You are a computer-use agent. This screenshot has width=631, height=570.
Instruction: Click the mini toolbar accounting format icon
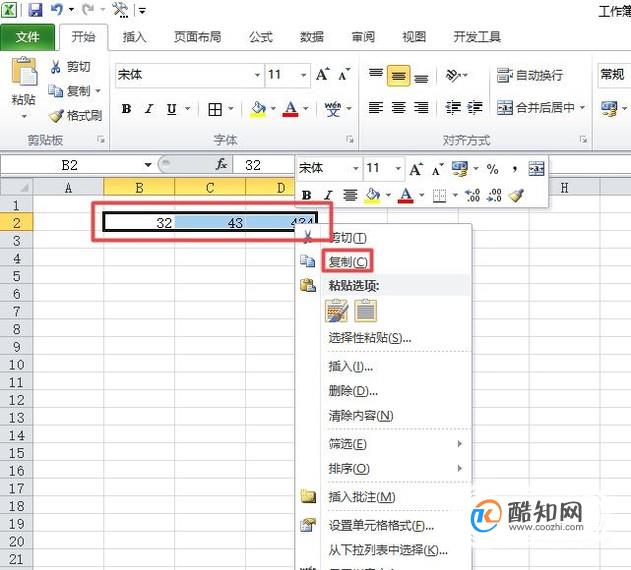460,169
